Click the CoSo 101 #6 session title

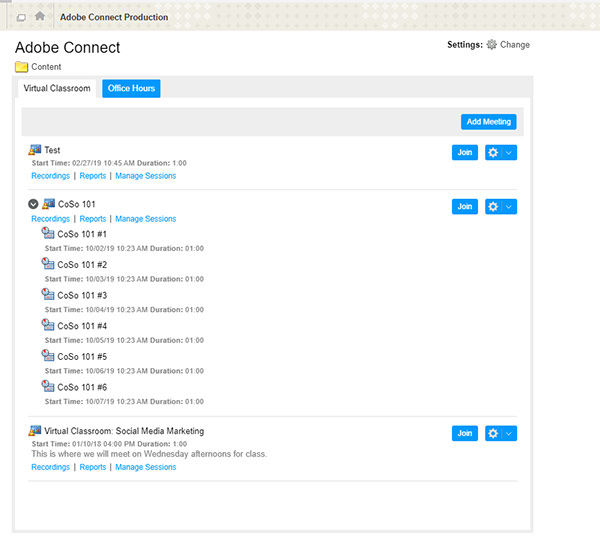[82, 387]
